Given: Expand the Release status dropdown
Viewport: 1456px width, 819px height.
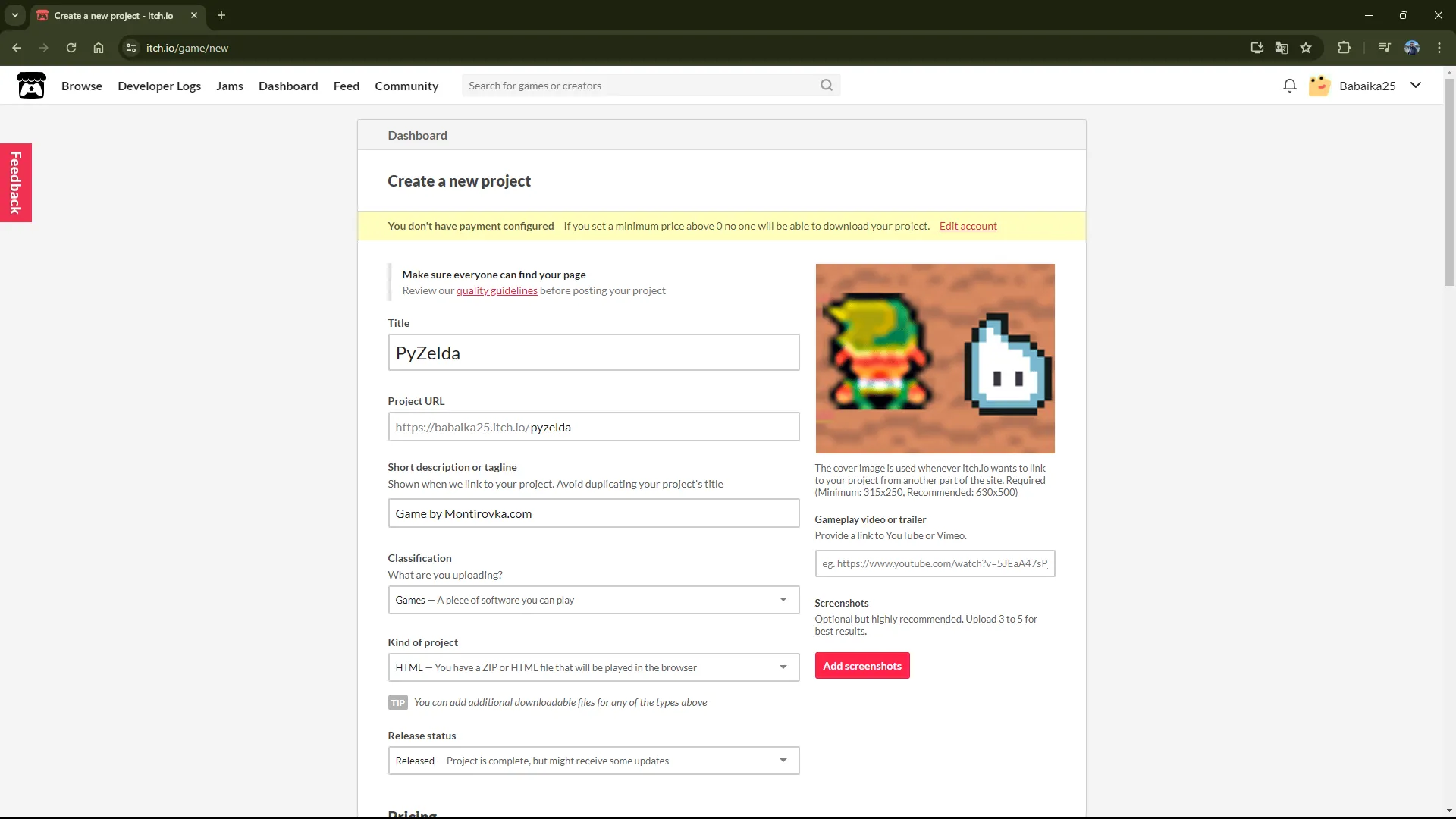Looking at the screenshot, I should pos(593,761).
